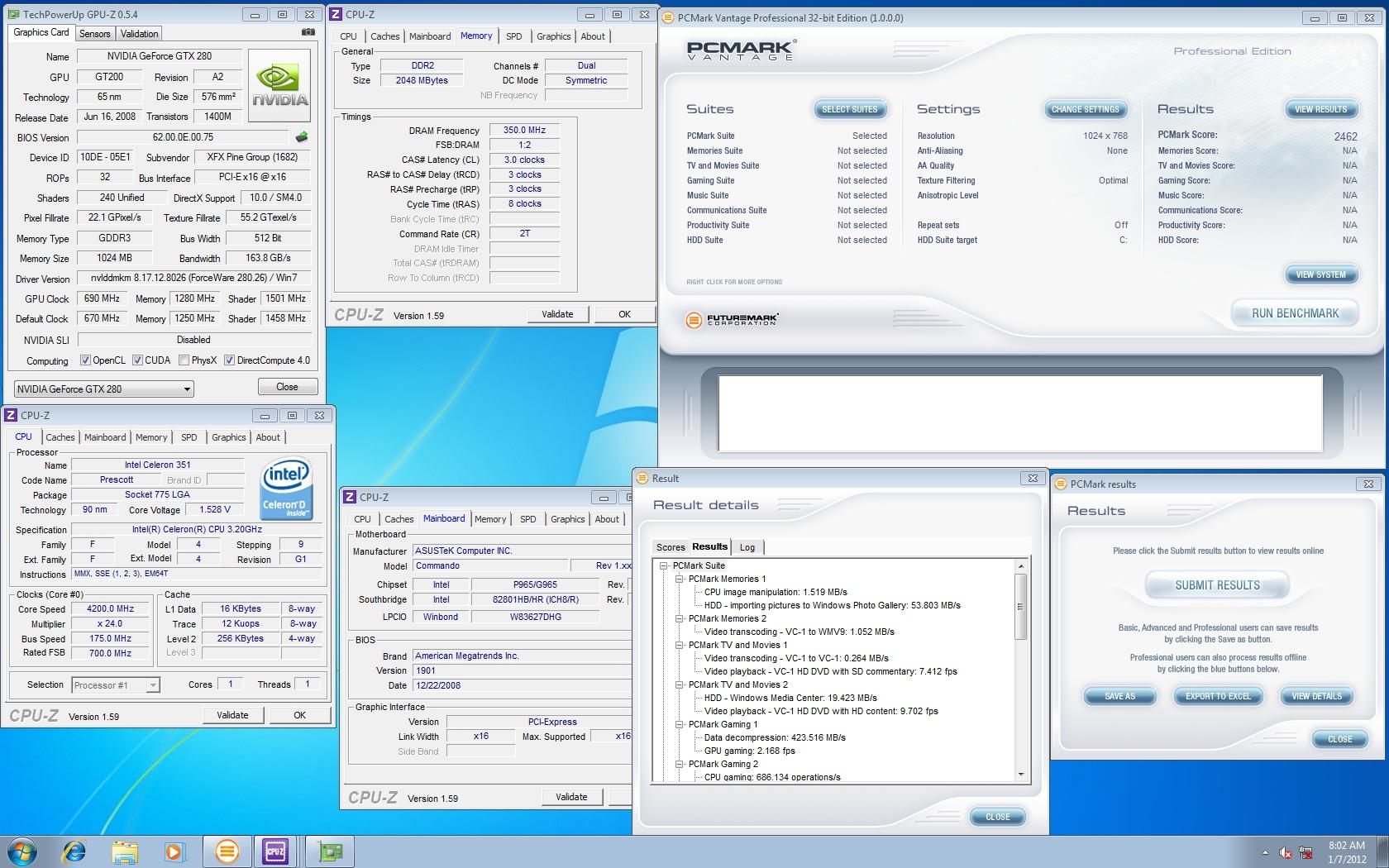The image size is (1389, 868).
Task: Click the RUN BENCHMARK button
Action: tap(1295, 313)
